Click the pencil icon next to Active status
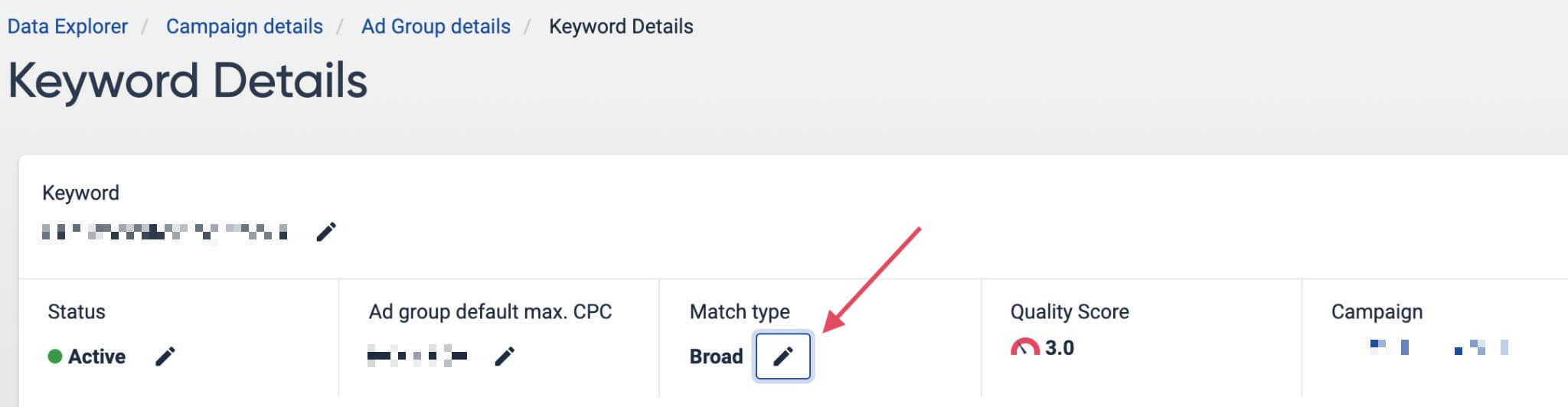This screenshot has height=407, width=1568. (x=165, y=357)
